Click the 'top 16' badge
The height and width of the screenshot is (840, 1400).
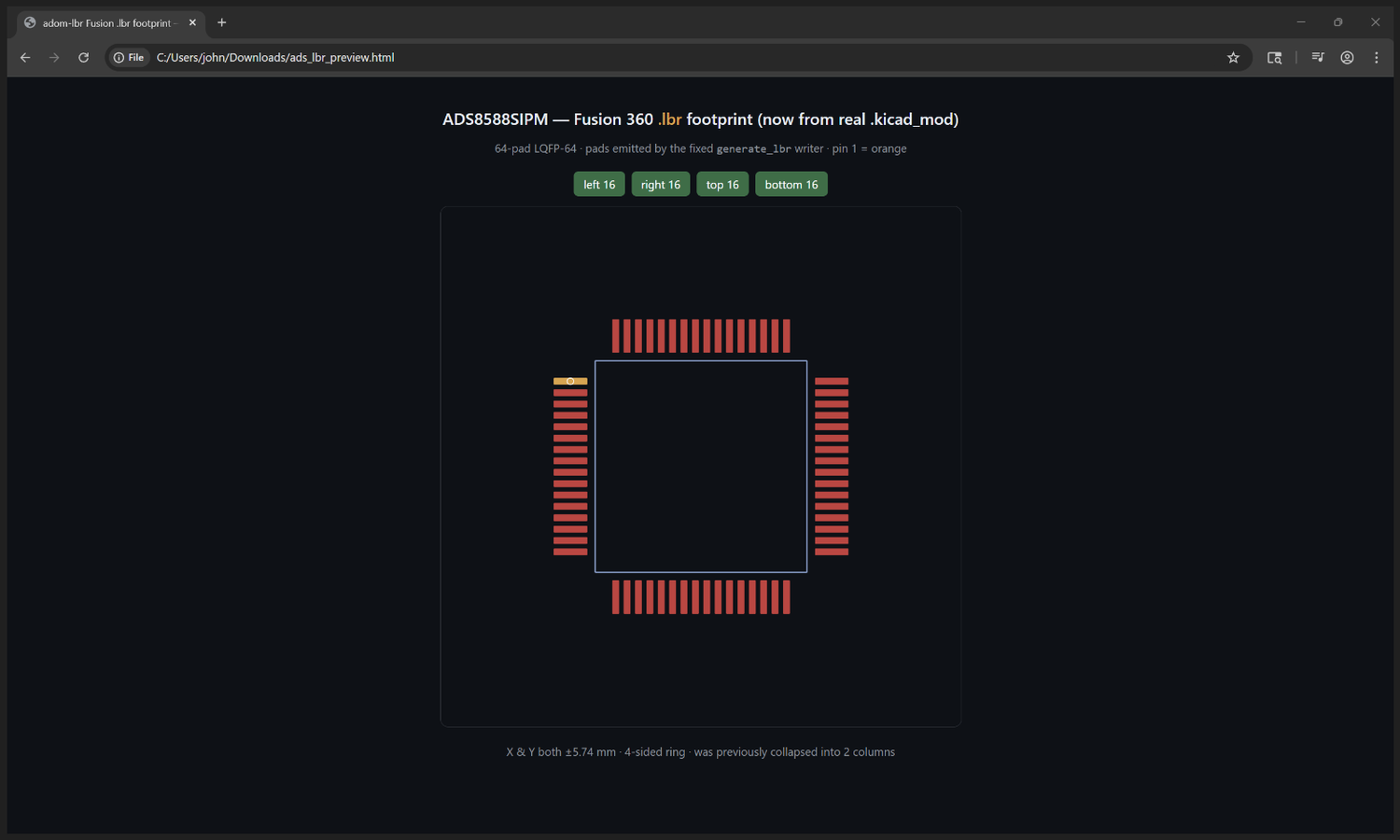tap(722, 185)
